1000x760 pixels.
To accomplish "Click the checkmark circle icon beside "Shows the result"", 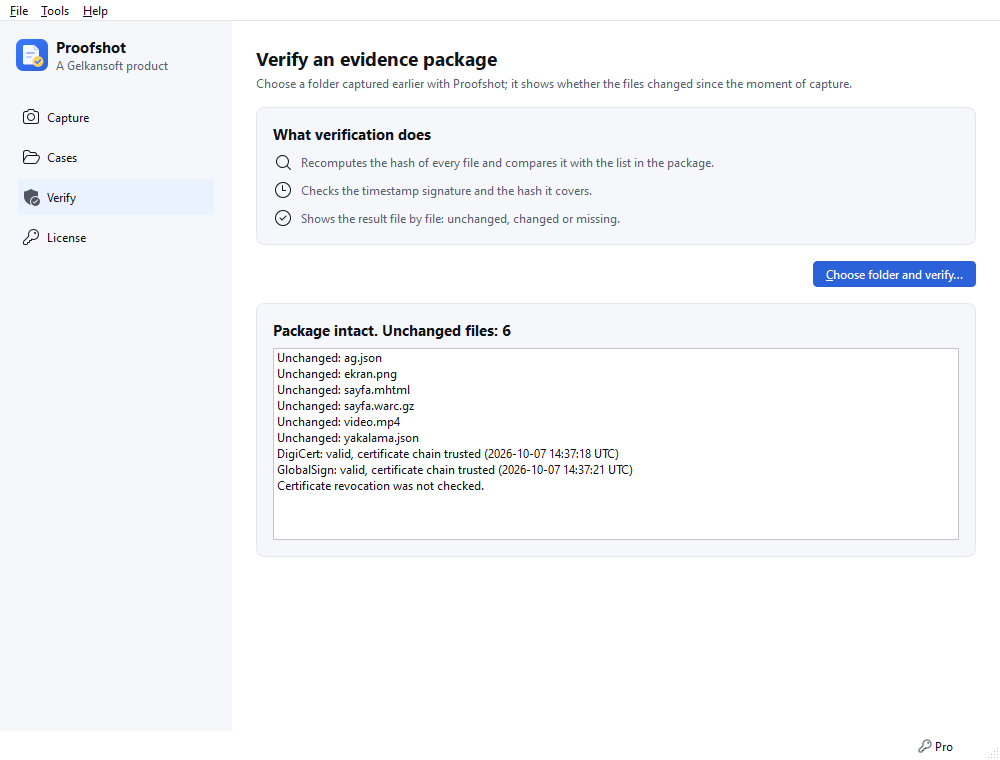I will (x=283, y=219).
